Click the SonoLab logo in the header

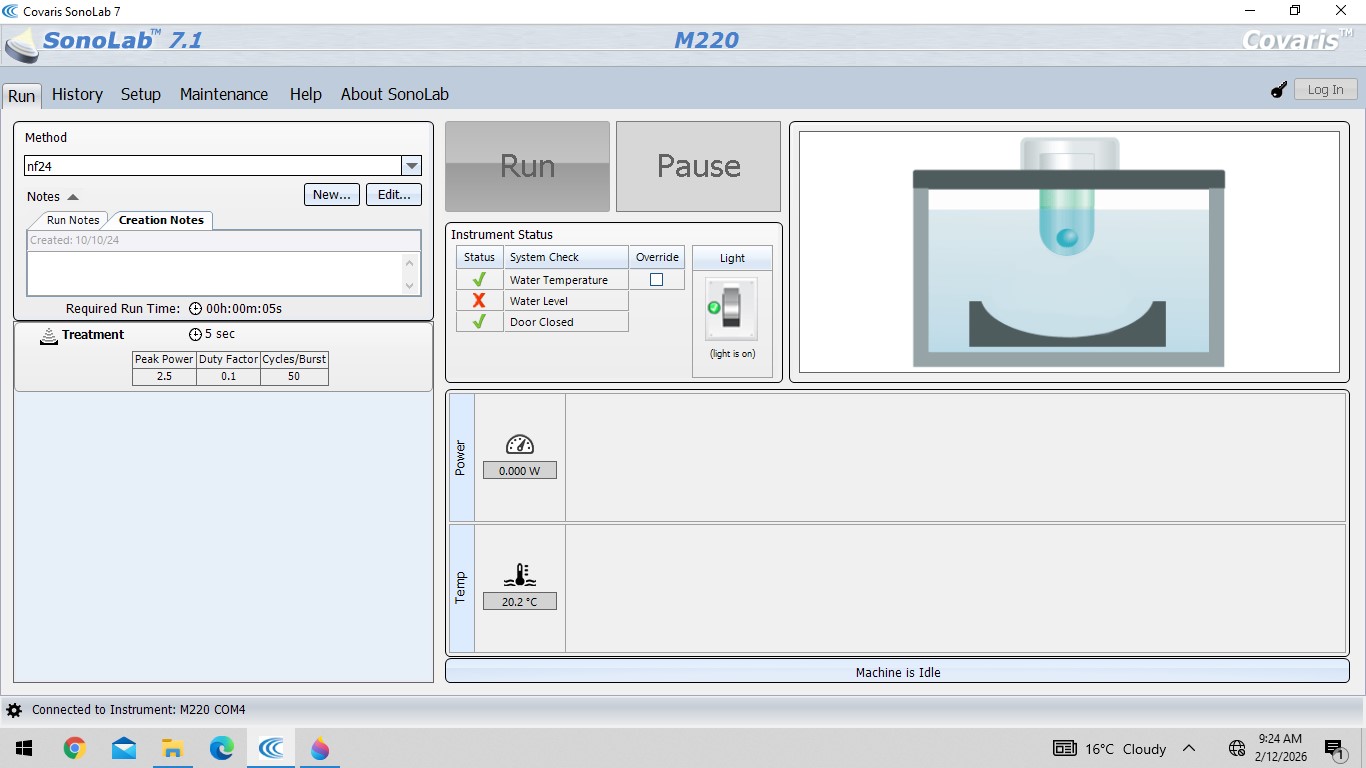[18, 46]
